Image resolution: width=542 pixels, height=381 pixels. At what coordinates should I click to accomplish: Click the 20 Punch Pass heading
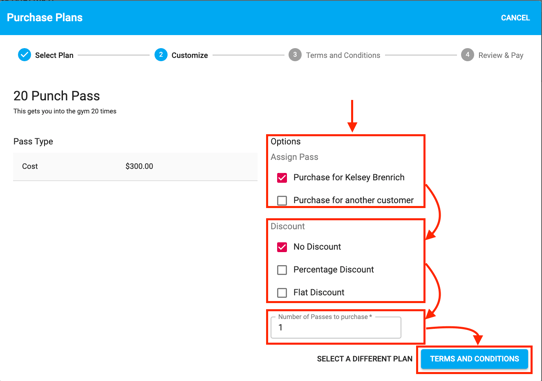click(57, 96)
